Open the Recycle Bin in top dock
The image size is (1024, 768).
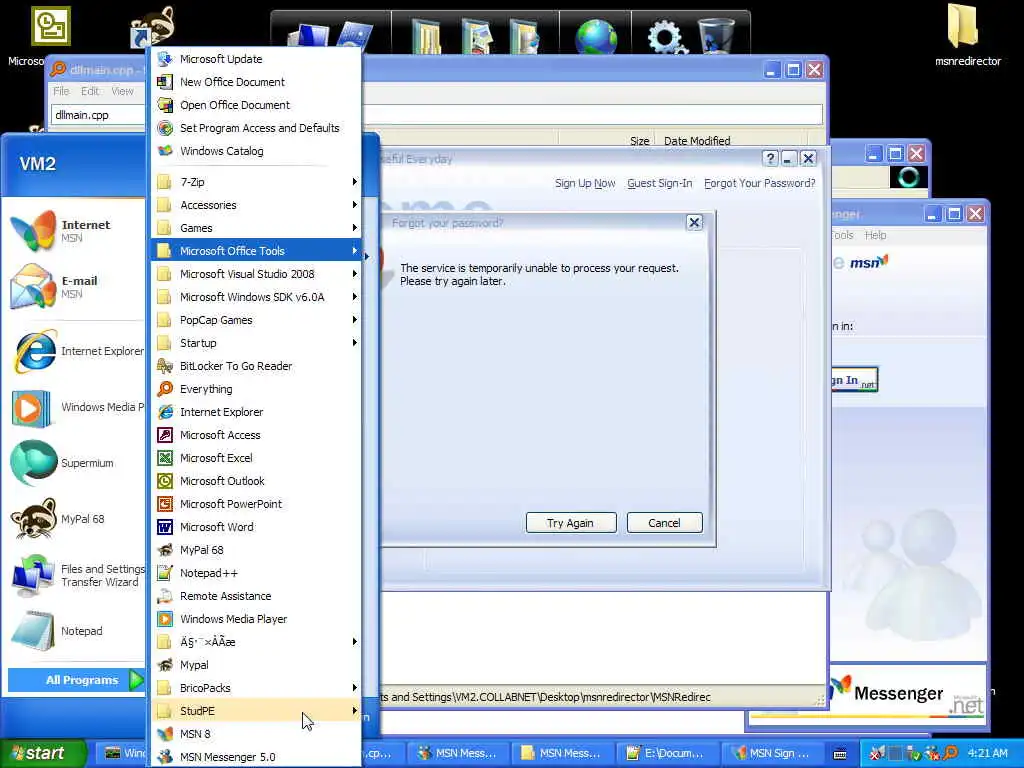click(x=716, y=35)
